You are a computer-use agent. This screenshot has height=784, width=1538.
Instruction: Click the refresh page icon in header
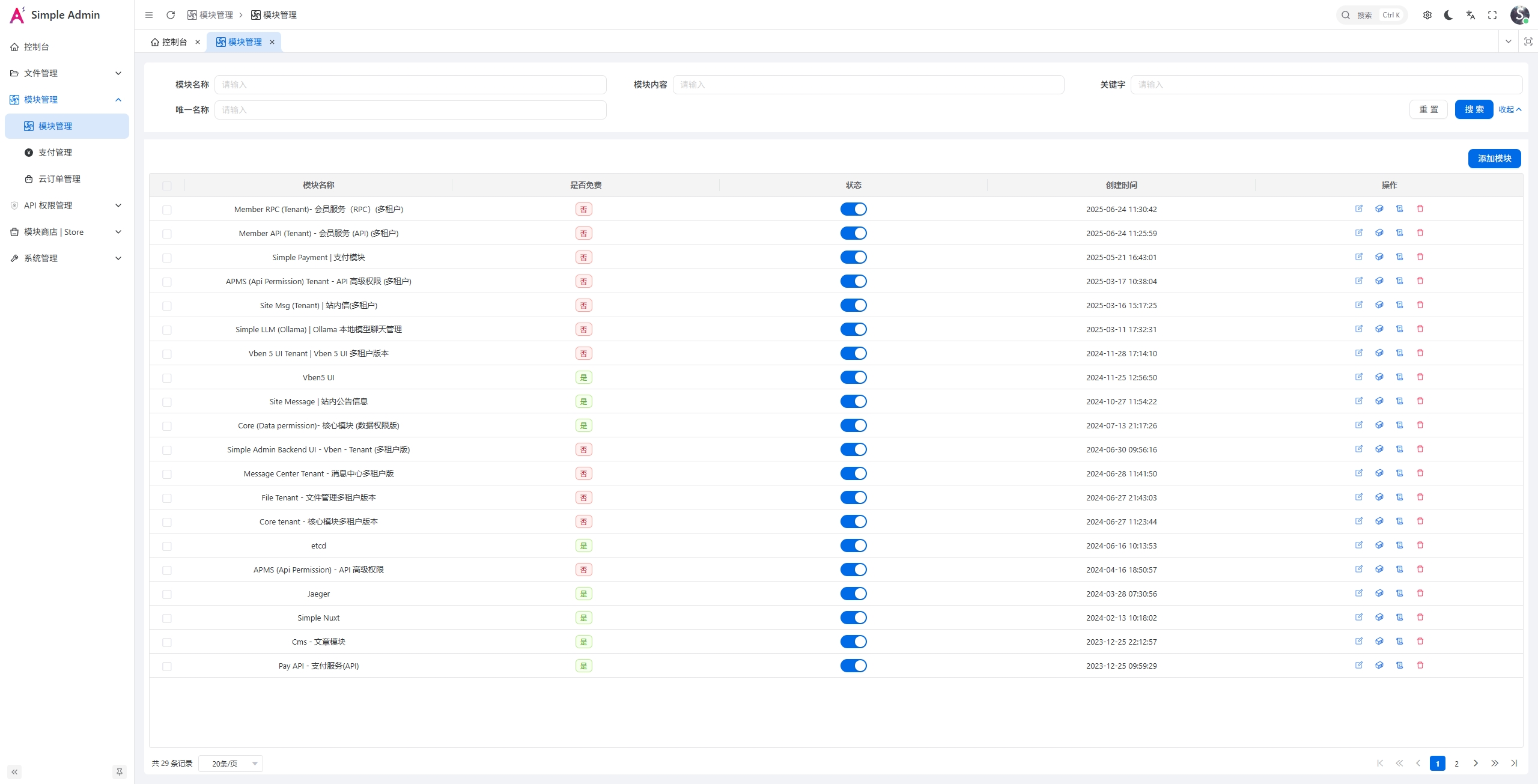171,15
